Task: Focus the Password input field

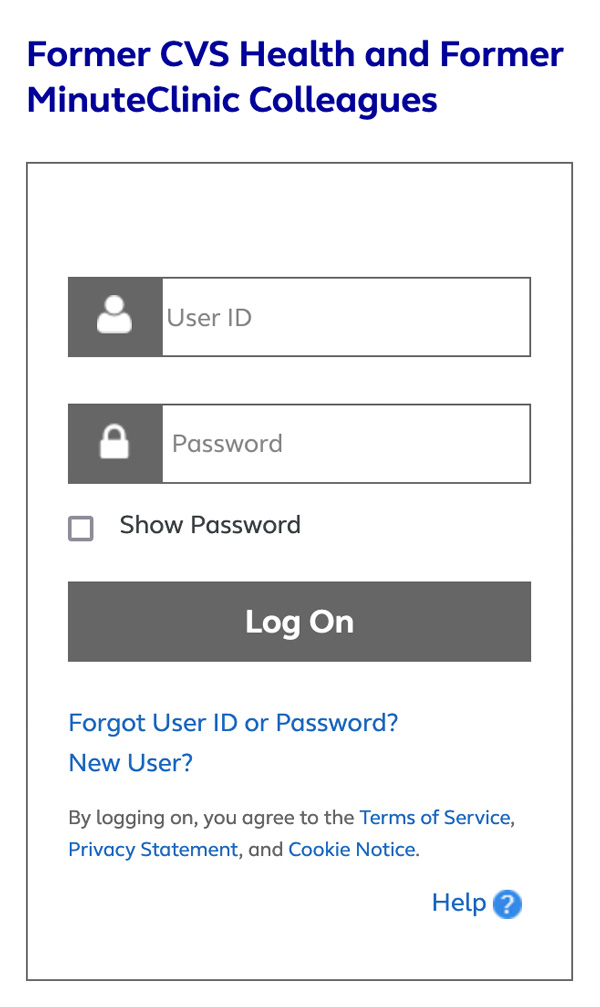Action: 346,444
